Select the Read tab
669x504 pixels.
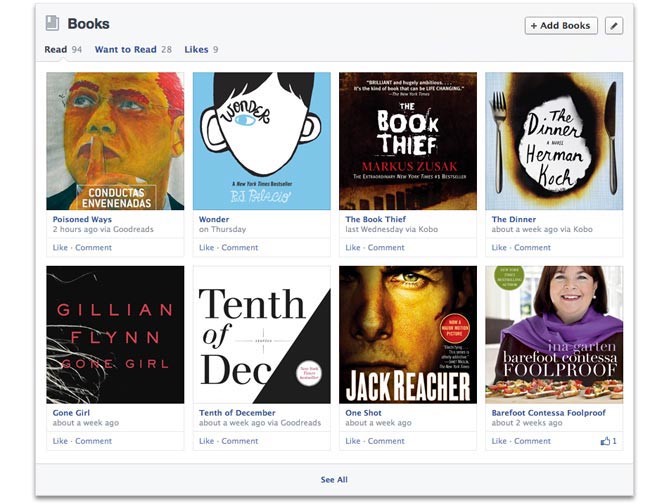tap(56, 49)
